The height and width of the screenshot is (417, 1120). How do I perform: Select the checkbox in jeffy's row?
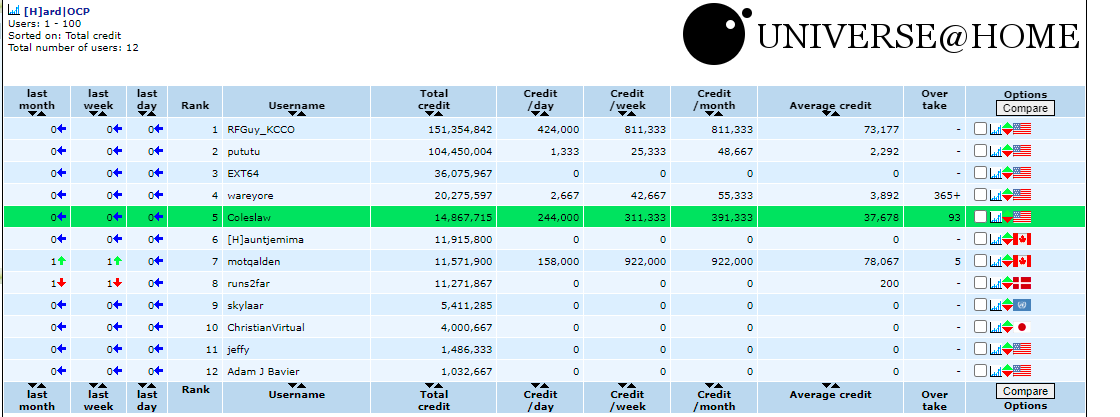(981, 349)
